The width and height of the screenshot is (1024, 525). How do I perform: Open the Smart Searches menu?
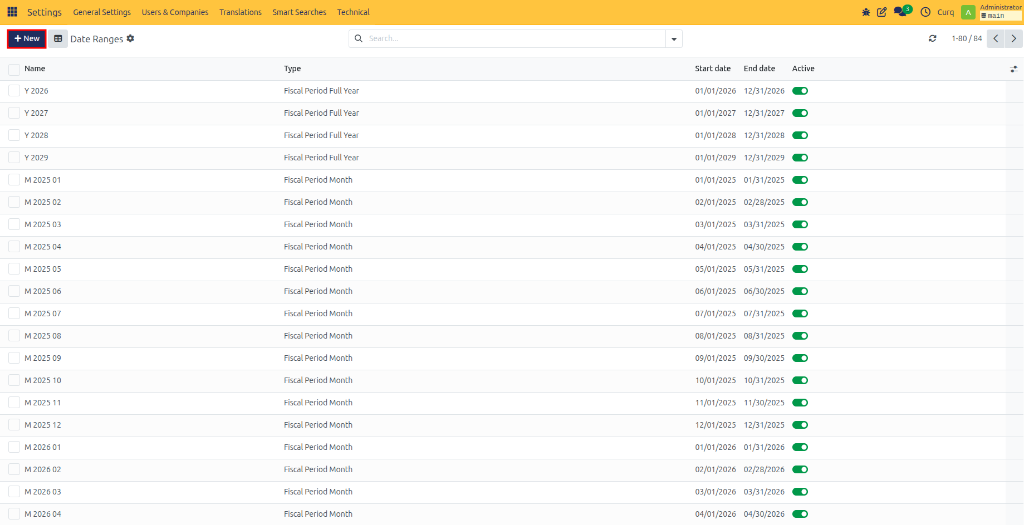pyautogui.click(x=299, y=12)
